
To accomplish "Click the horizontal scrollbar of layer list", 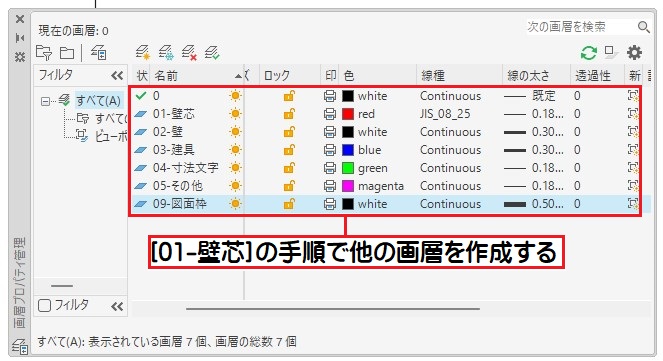I will click(x=333, y=309).
